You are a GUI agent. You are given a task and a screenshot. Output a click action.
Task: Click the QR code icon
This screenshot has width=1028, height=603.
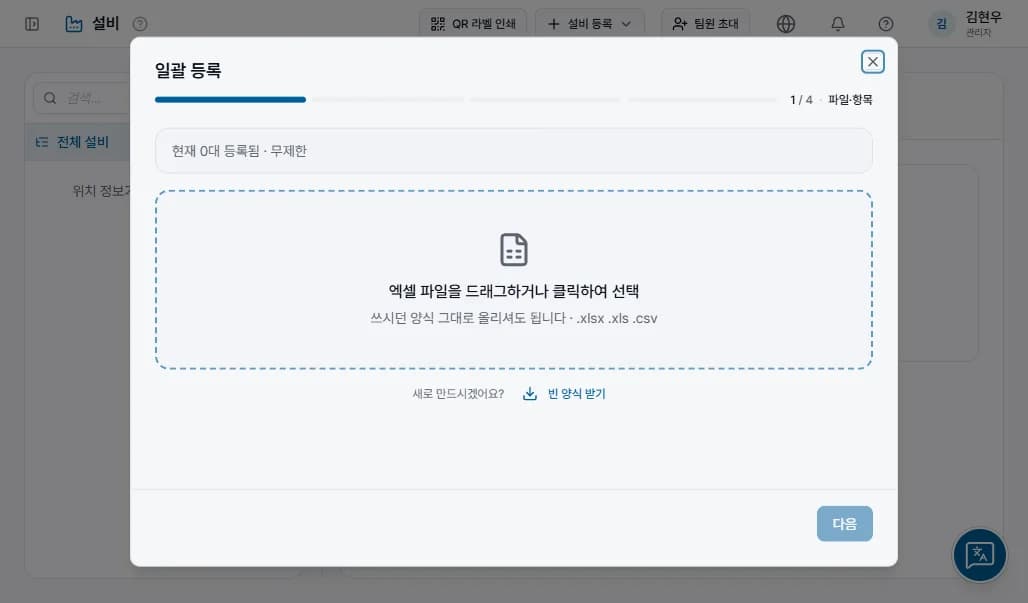(x=437, y=24)
